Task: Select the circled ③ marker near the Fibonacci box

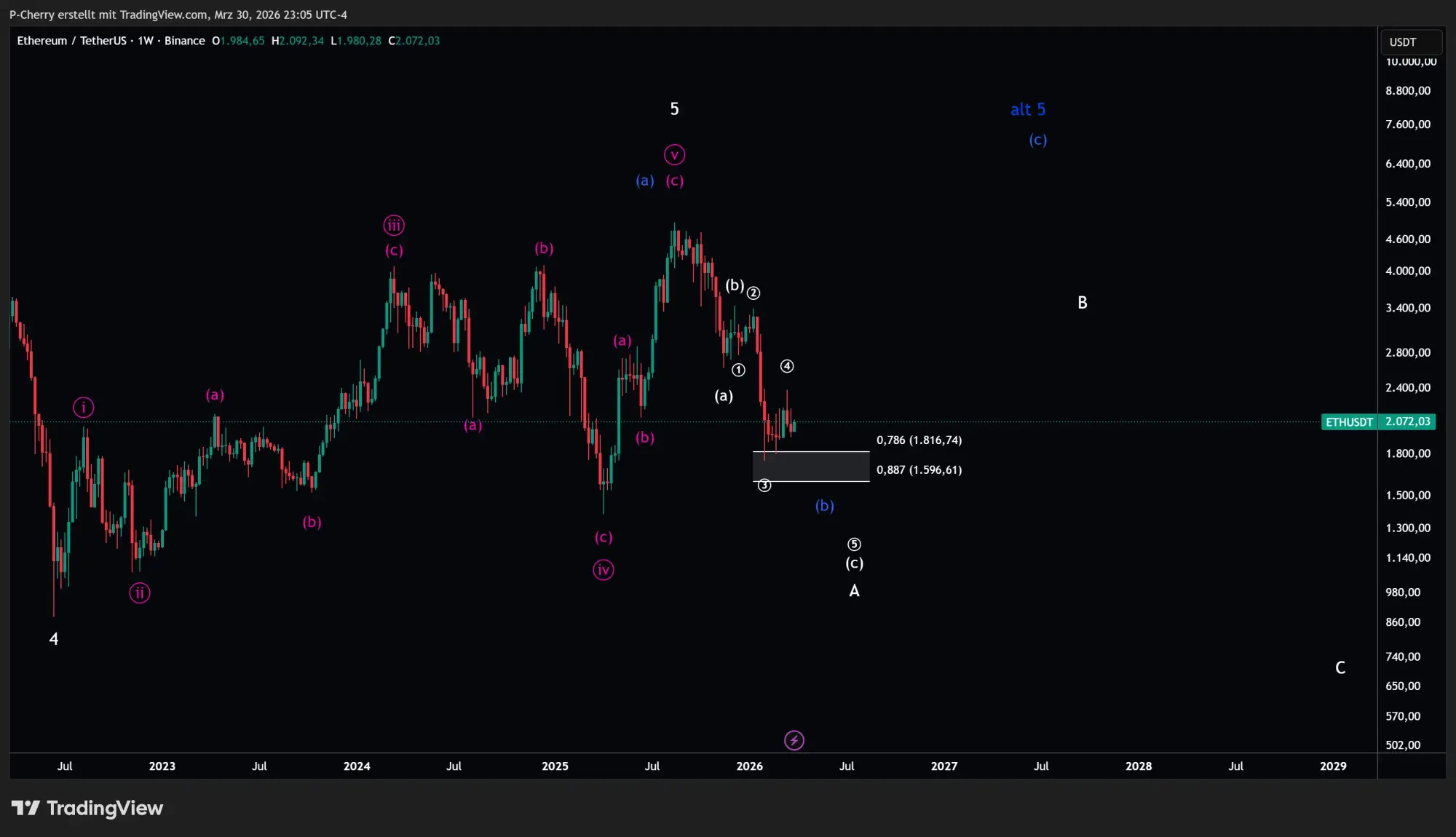Action: click(x=764, y=485)
